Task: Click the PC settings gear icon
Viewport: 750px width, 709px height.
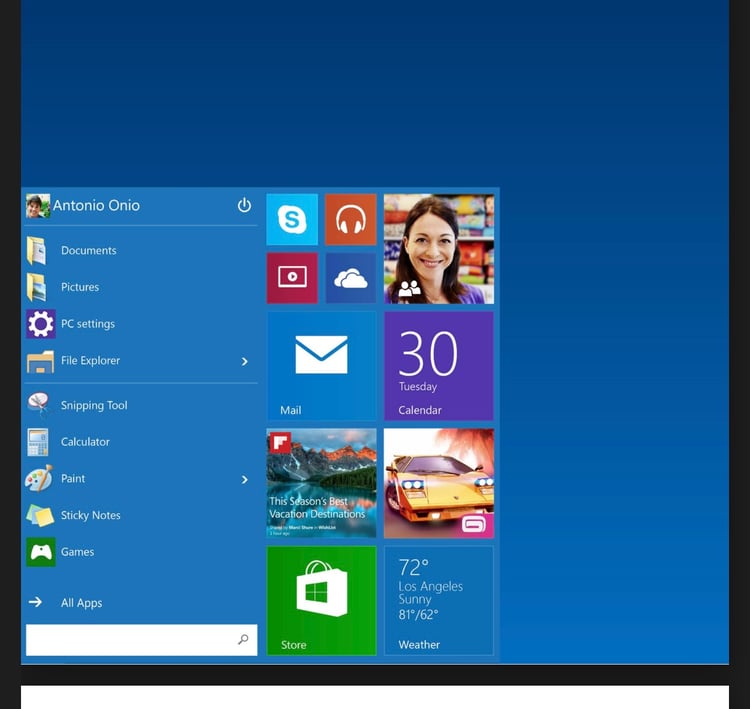Action: click(x=41, y=324)
